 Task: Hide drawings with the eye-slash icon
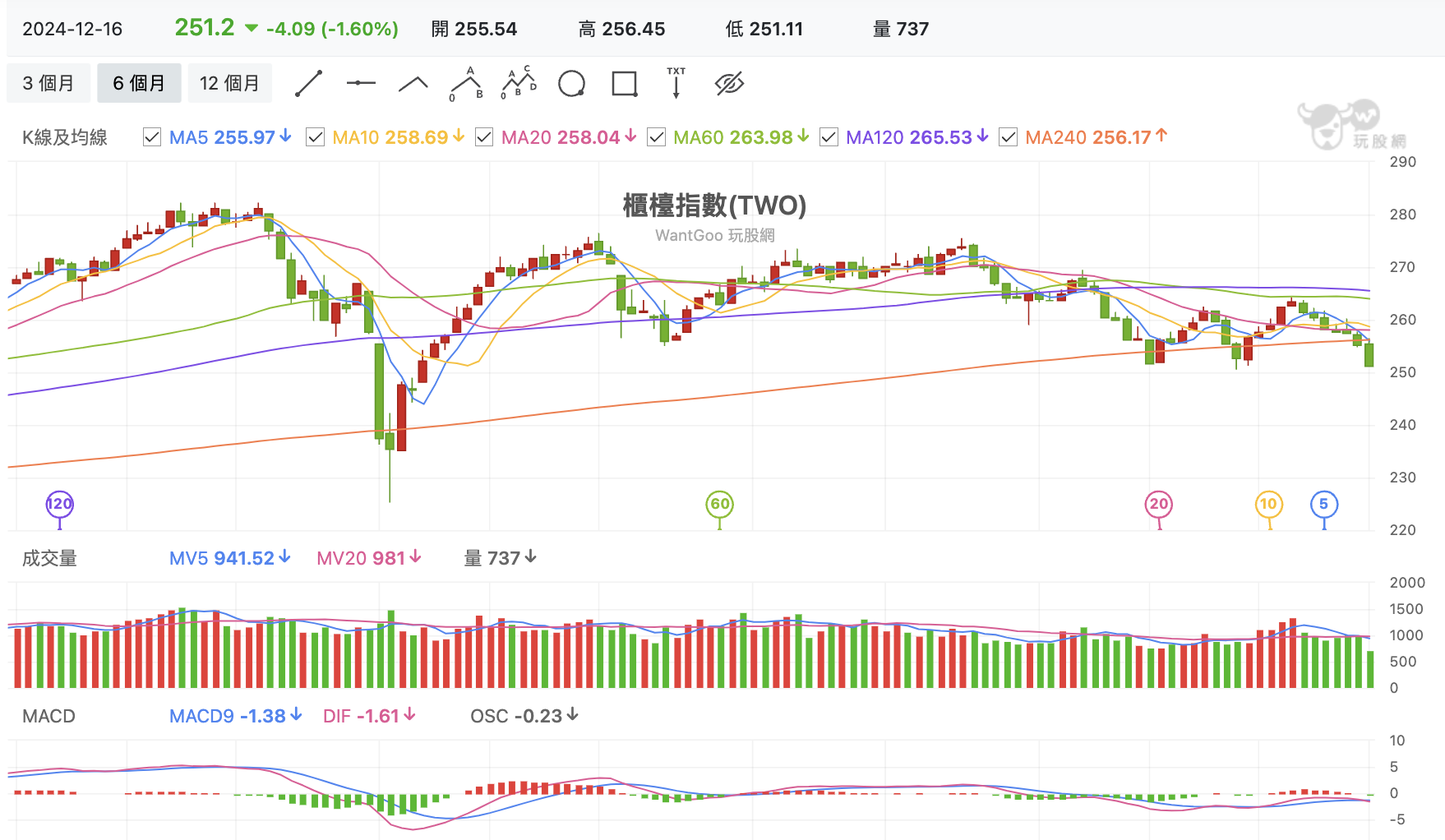729,83
